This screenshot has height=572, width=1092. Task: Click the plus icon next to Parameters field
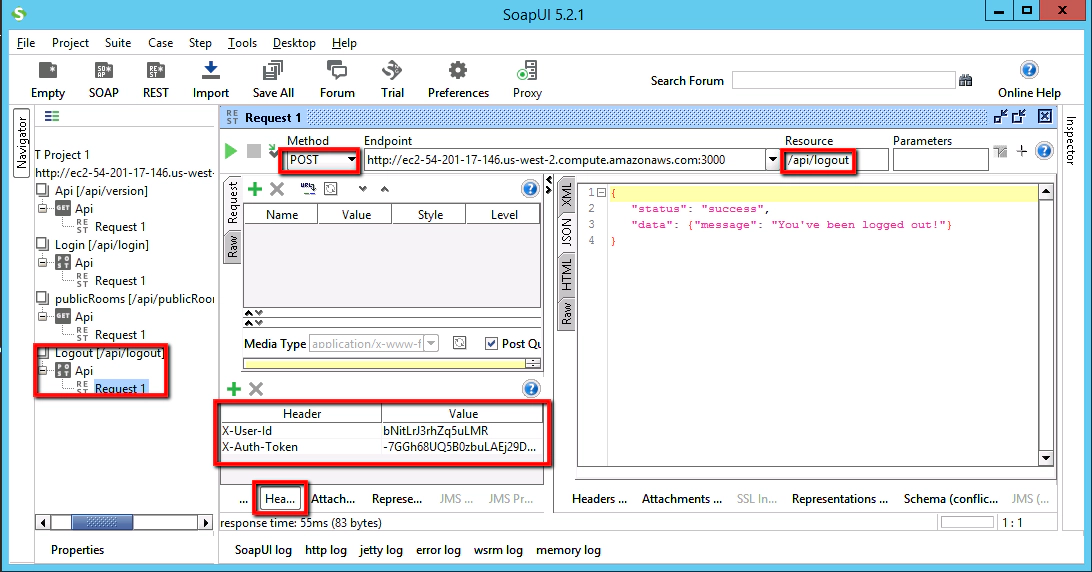click(1022, 150)
